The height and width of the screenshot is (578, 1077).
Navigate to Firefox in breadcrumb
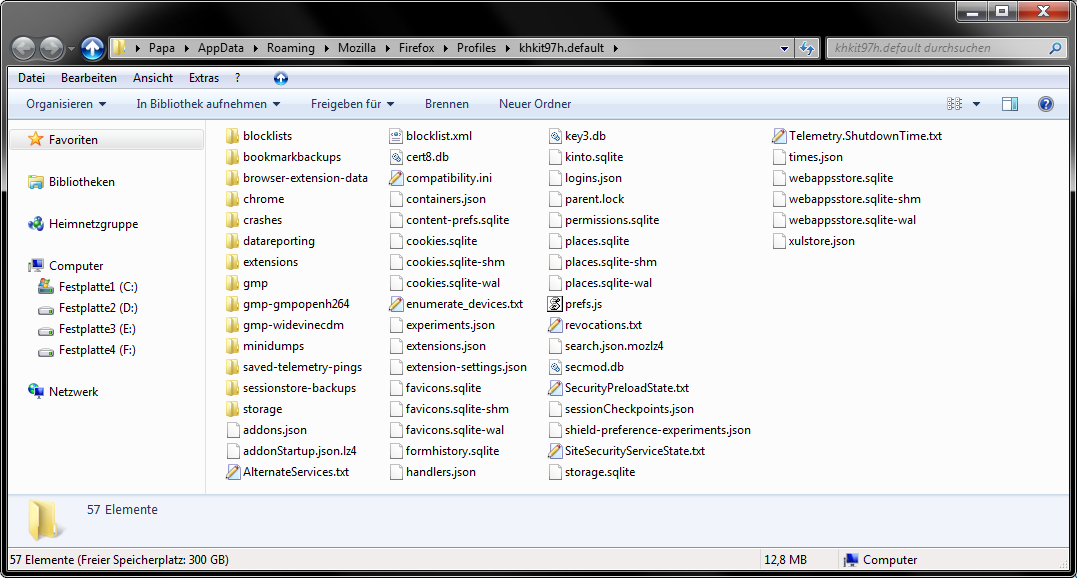[416, 48]
